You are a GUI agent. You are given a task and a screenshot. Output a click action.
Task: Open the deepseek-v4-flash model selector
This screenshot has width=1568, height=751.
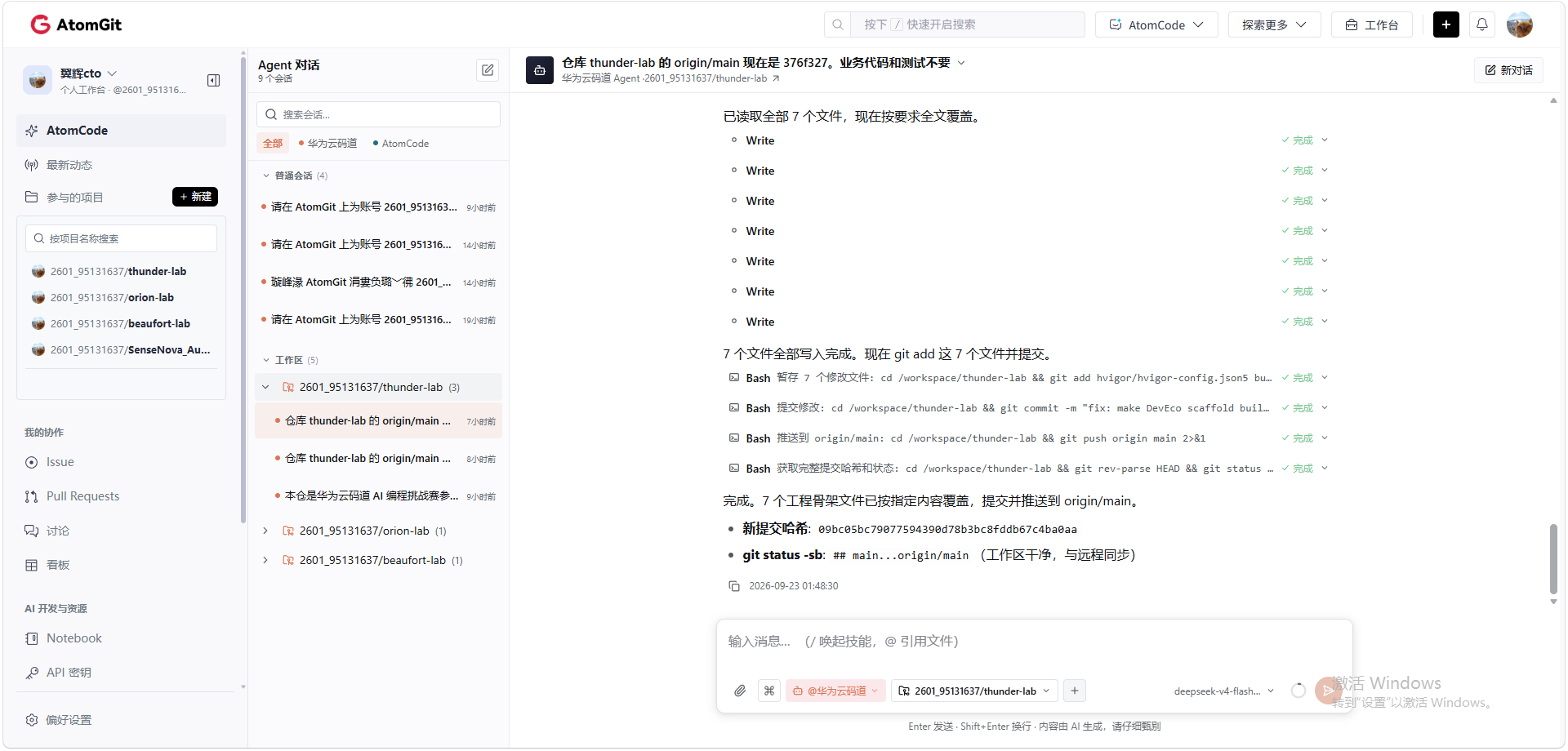(1223, 691)
